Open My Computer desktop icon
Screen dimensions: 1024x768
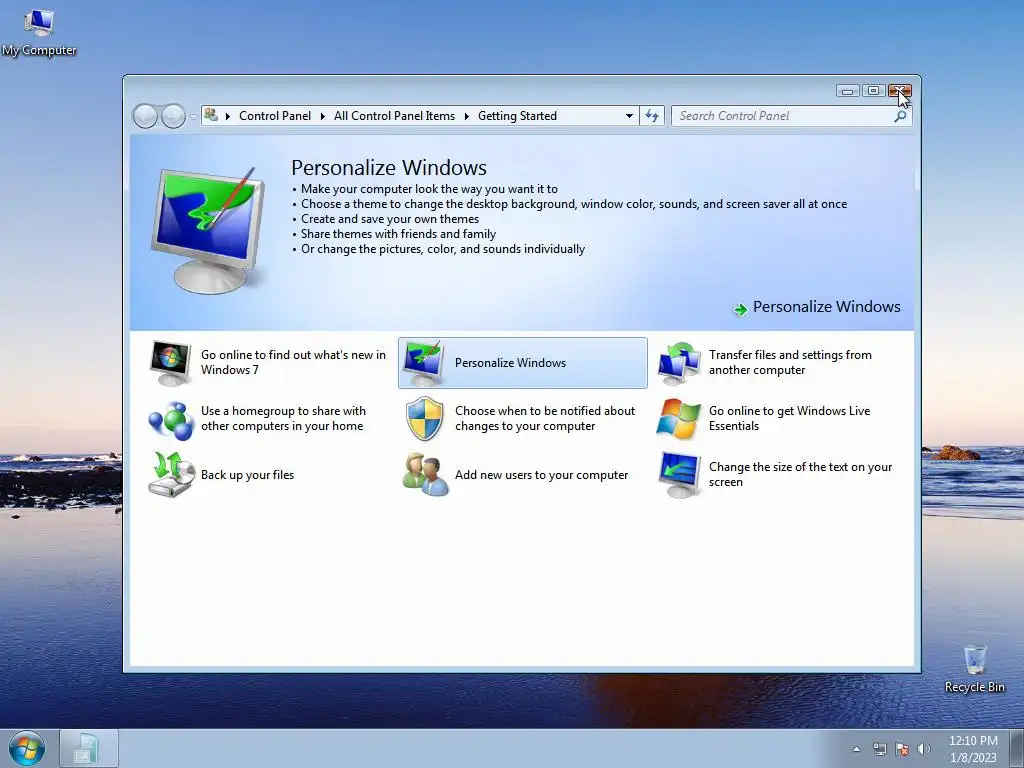click(39, 33)
